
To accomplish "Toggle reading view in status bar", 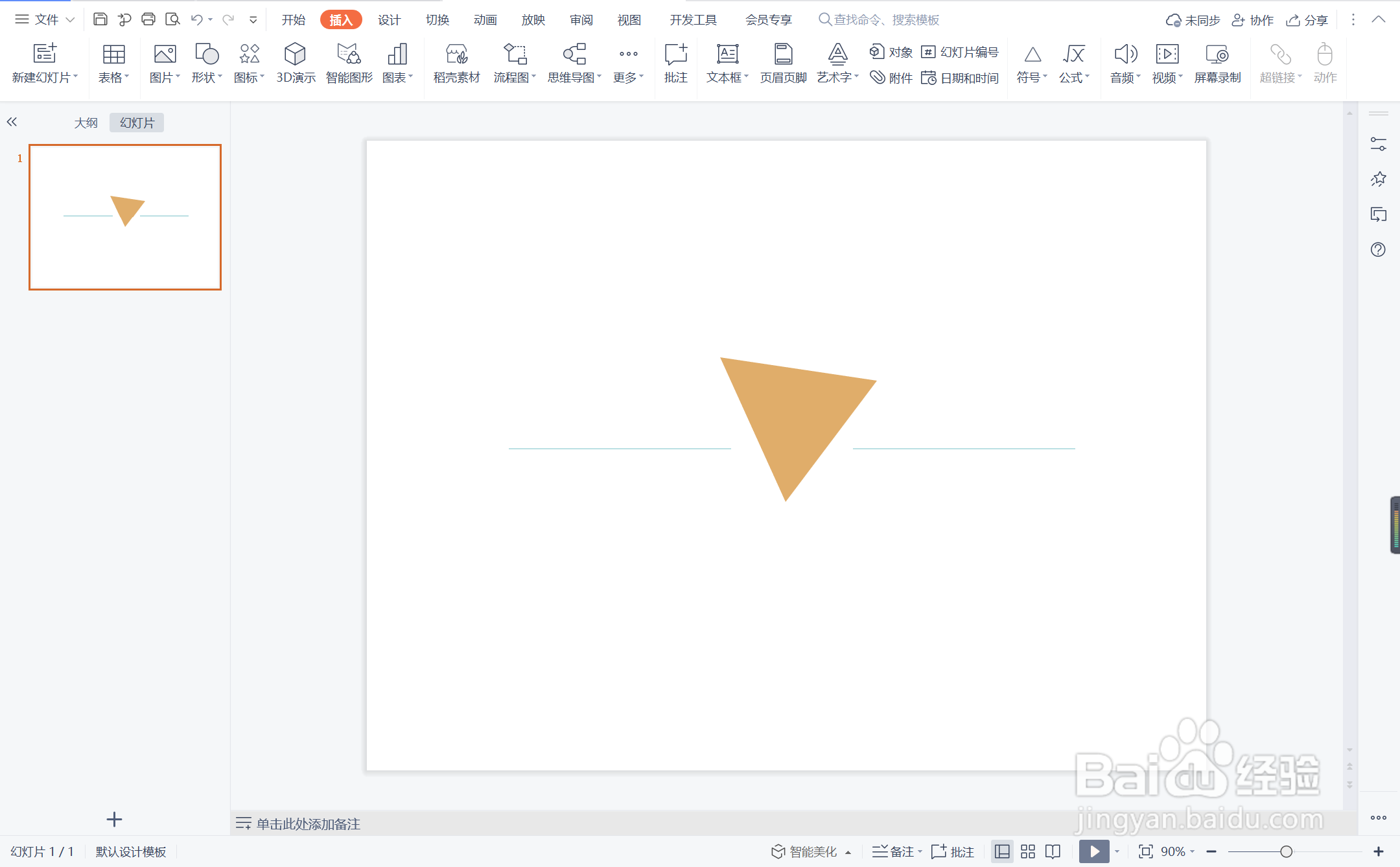I will [1053, 851].
